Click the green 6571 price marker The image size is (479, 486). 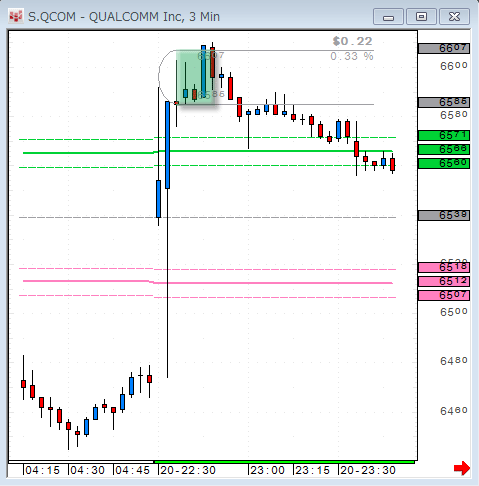coord(444,135)
